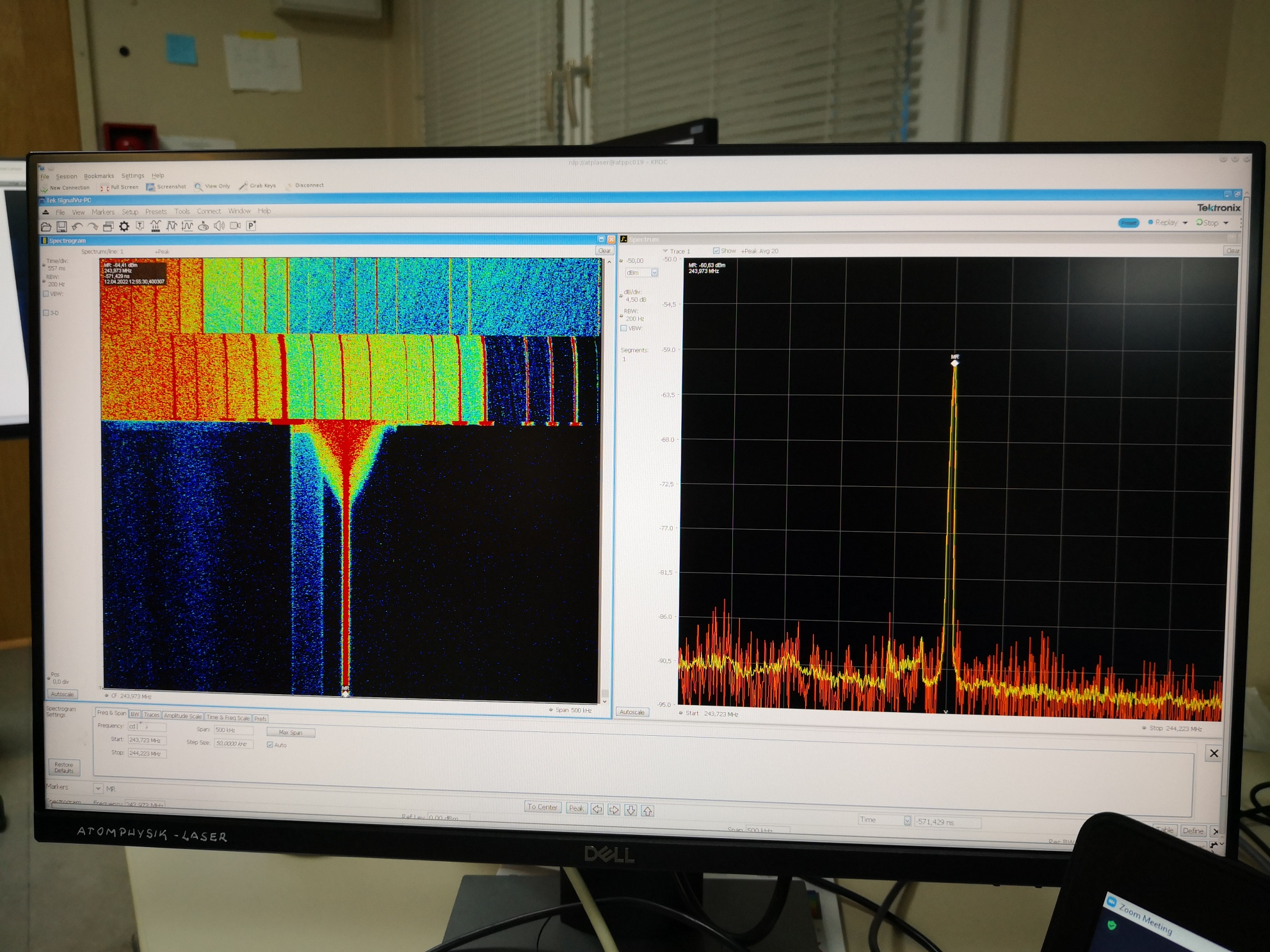Toggle View Only mode in KRDC toolbar
1270x952 pixels.
click(x=213, y=186)
